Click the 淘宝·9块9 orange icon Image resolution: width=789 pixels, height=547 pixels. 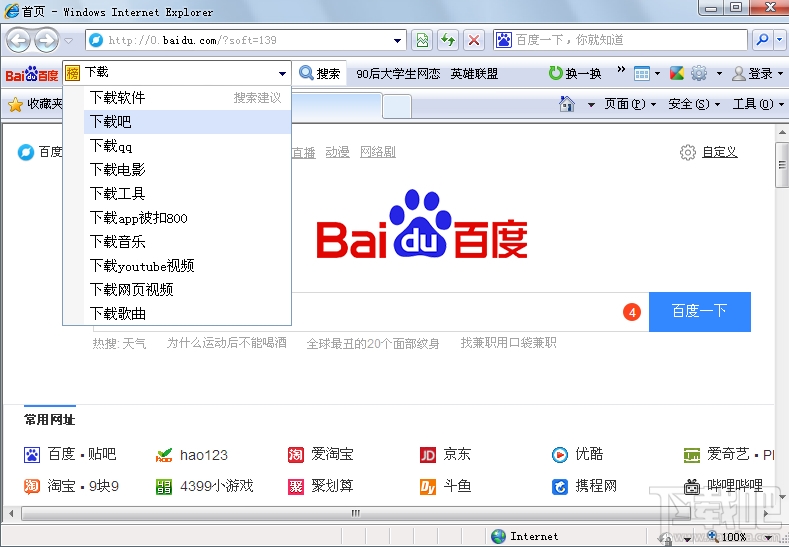click(32, 486)
